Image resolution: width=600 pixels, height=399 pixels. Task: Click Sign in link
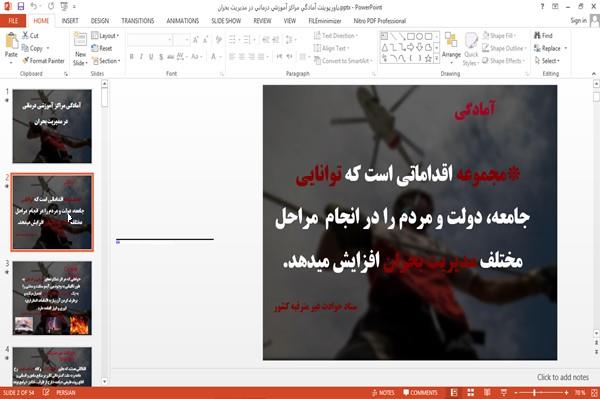pyautogui.click(x=578, y=21)
